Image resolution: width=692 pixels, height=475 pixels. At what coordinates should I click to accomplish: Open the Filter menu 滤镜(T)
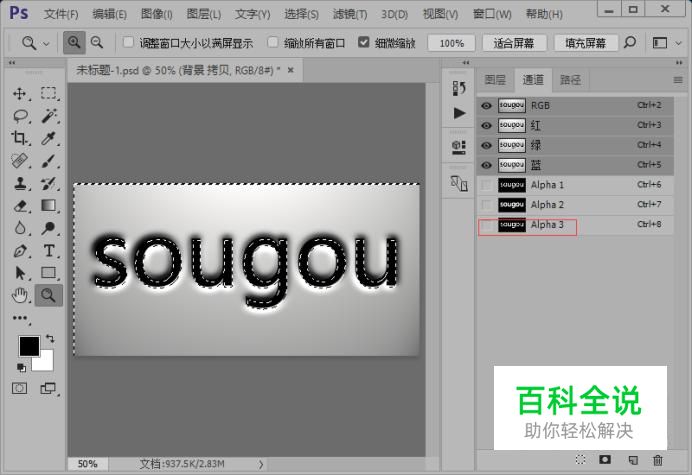[350, 14]
